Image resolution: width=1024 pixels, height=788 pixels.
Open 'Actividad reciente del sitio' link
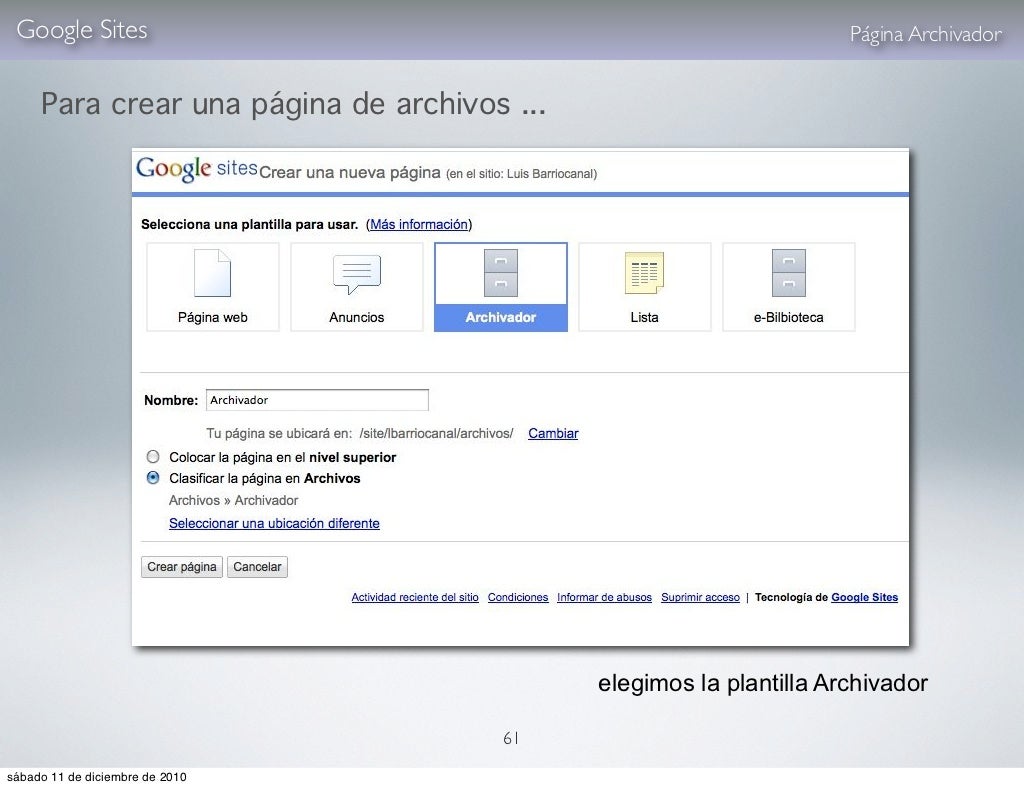click(415, 597)
